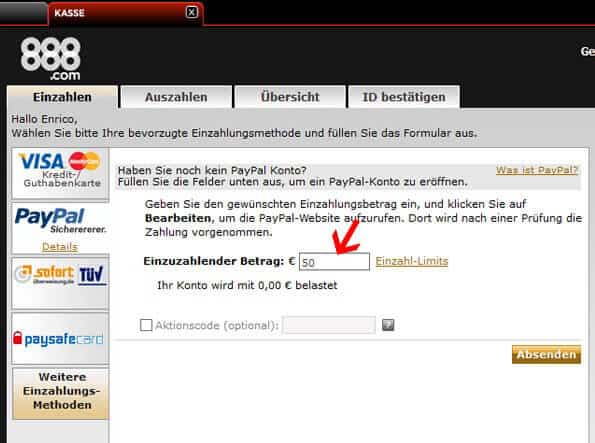This screenshot has height=443, width=595.
Task: Open Weitere Einzahlungs-Methoden
Action: [x=61, y=393]
